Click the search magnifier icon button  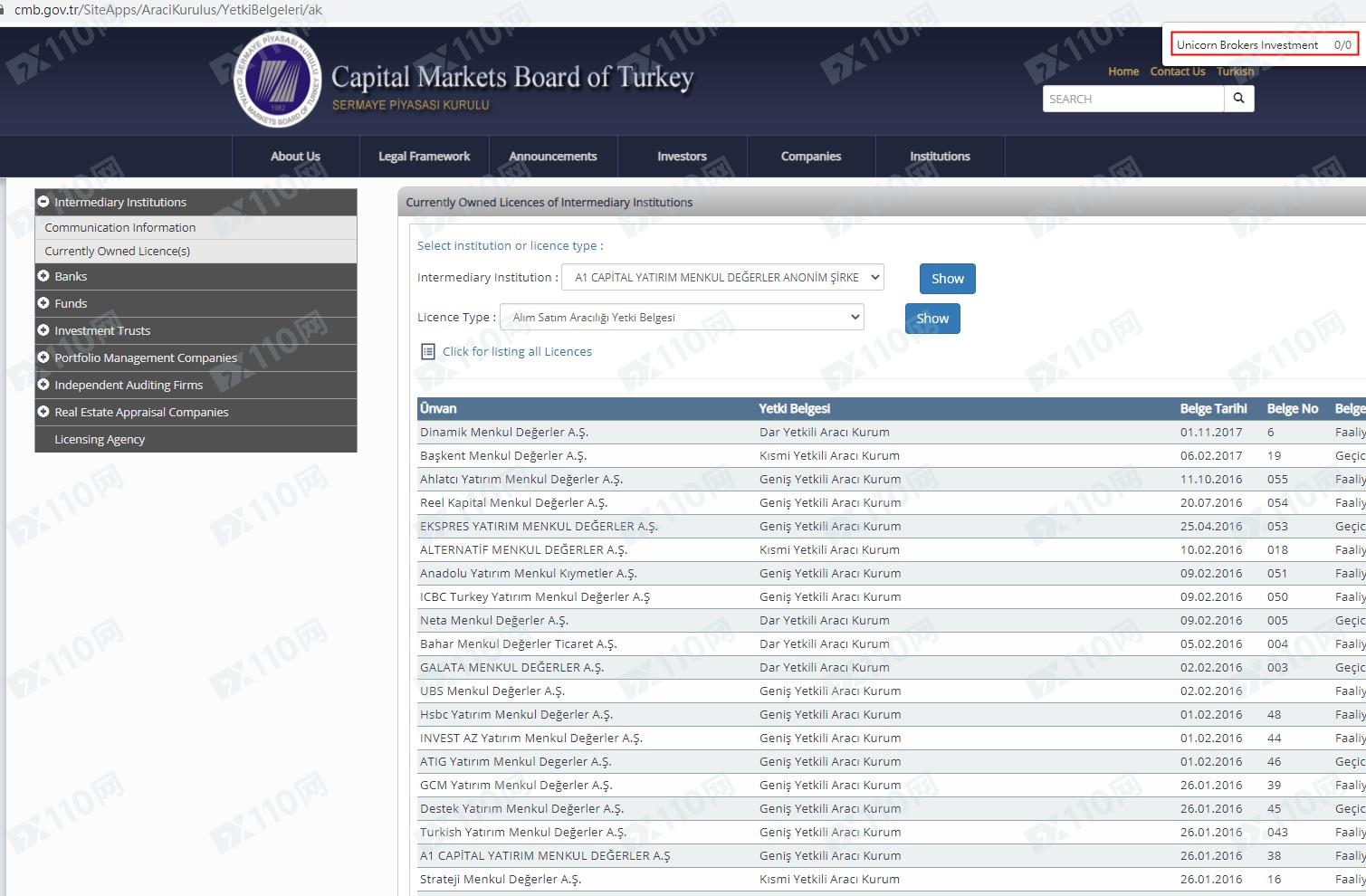click(1238, 99)
